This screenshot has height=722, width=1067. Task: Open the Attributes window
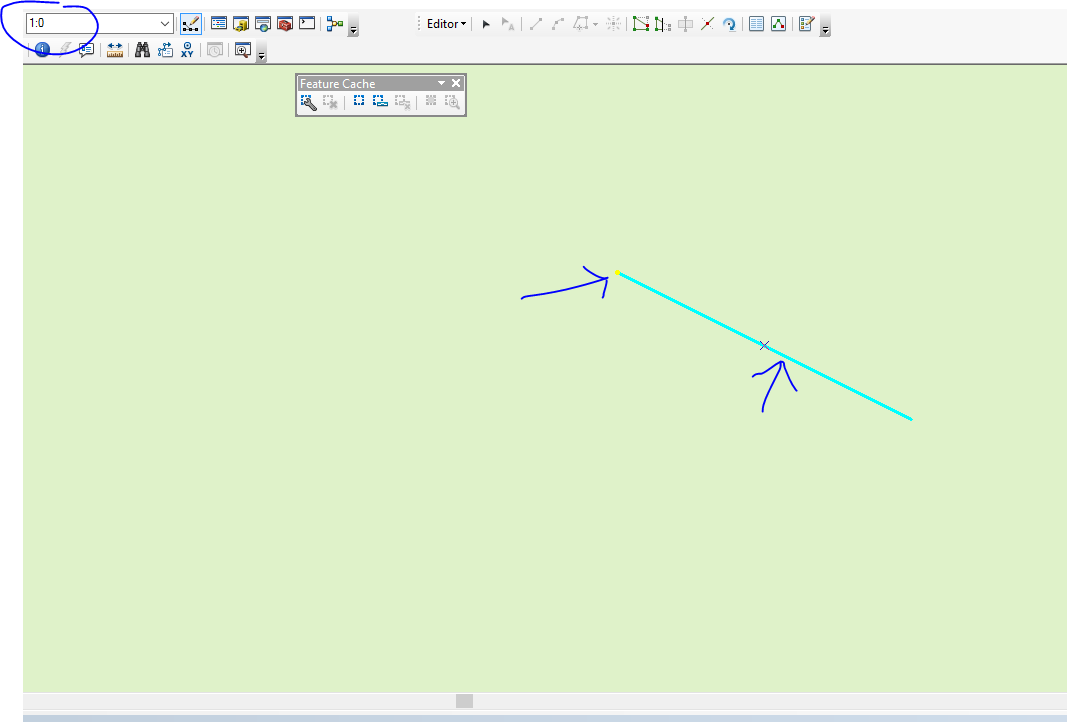tap(756, 24)
